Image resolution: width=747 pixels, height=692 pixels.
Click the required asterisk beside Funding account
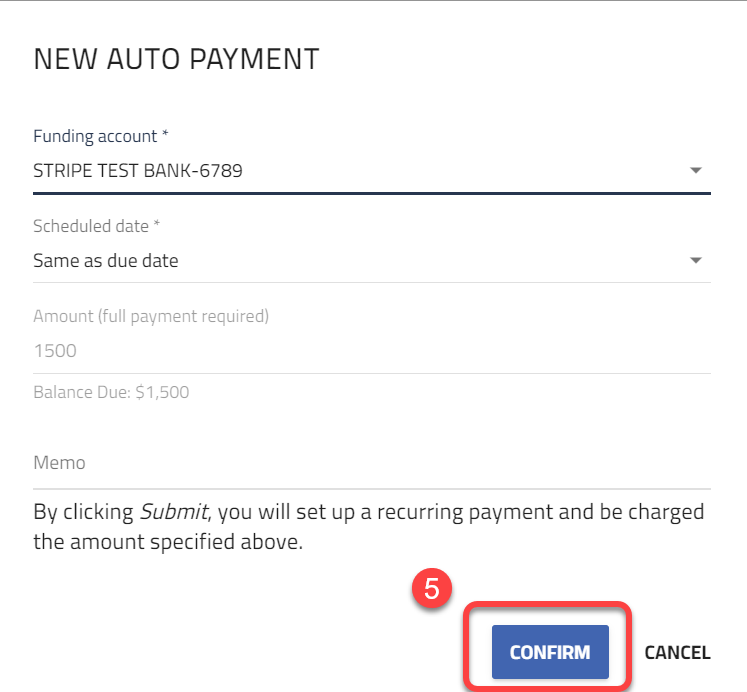click(165, 133)
